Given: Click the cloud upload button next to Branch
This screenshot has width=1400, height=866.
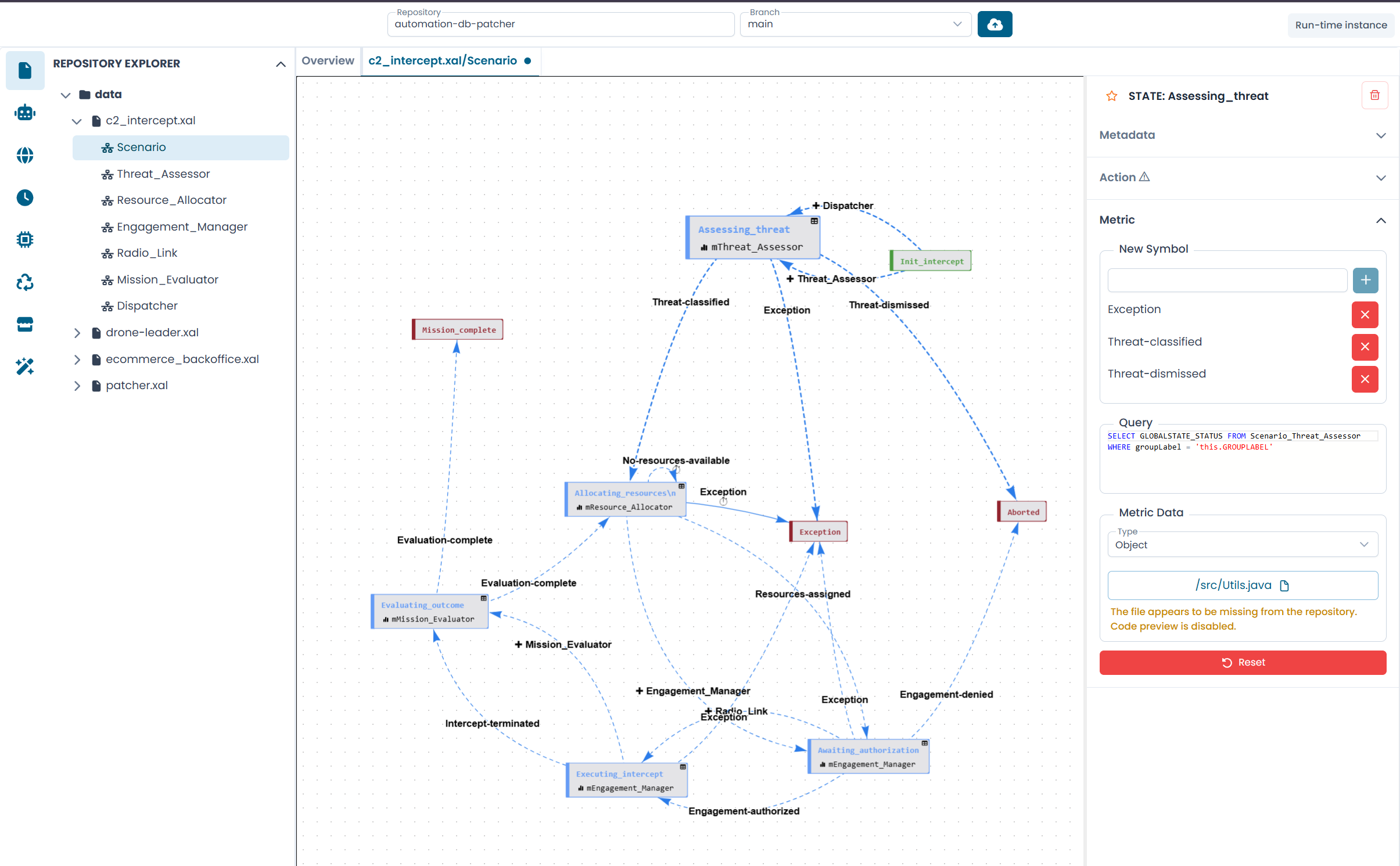Looking at the screenshot, I should [x=995, y=24].
